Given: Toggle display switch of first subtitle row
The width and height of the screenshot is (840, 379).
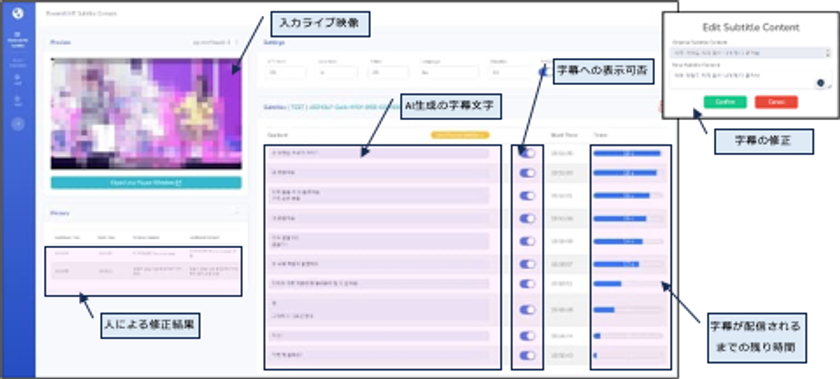Looking at the screenshot, I should click(527, 153).
